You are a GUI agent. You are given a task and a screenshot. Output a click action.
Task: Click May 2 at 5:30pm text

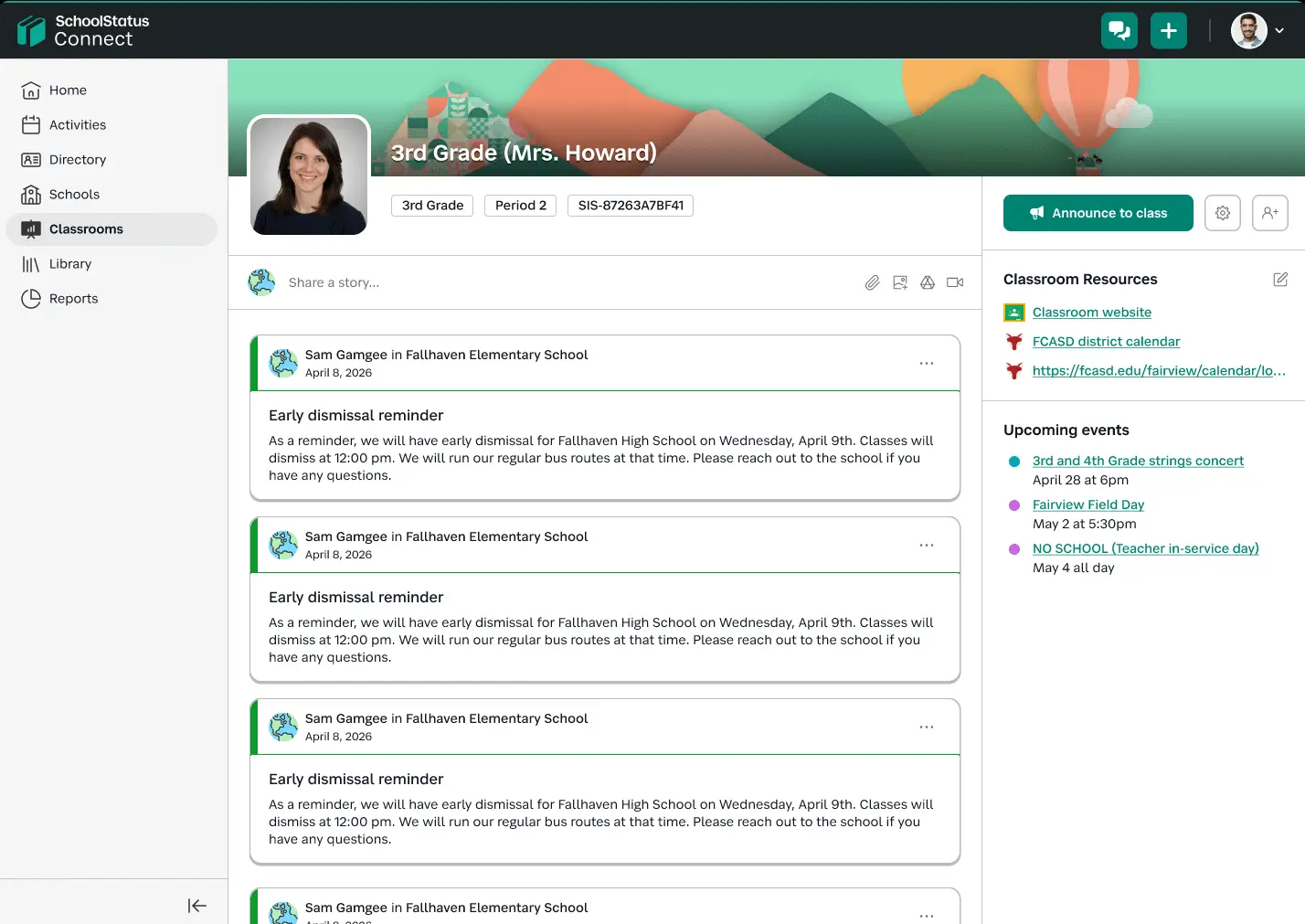point(1085,525)
